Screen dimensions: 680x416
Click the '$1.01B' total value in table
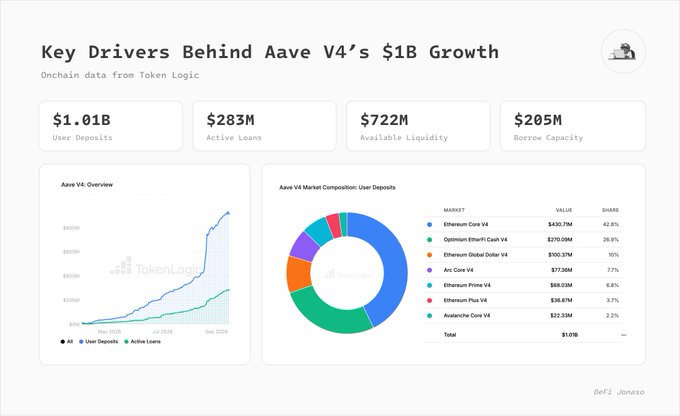tap(569, 335)
